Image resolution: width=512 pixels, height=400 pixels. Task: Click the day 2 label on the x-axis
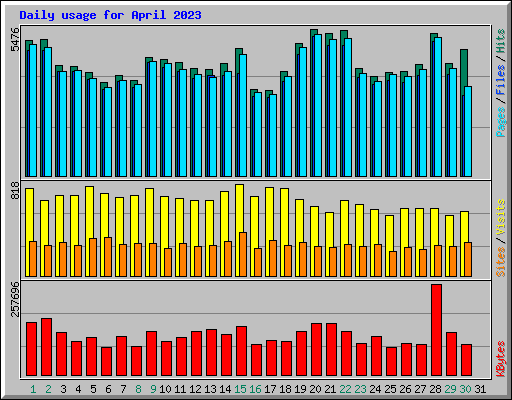(x=48, y=389)
